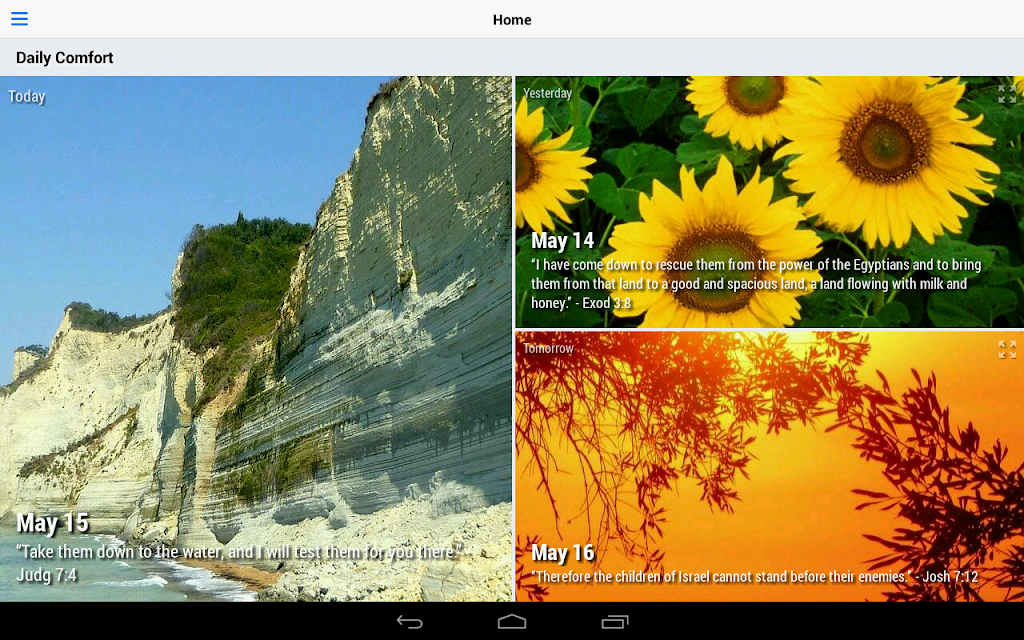Tap the Android Back navigation button
The height and width of the screenshot is (640, 1024).
409,622
